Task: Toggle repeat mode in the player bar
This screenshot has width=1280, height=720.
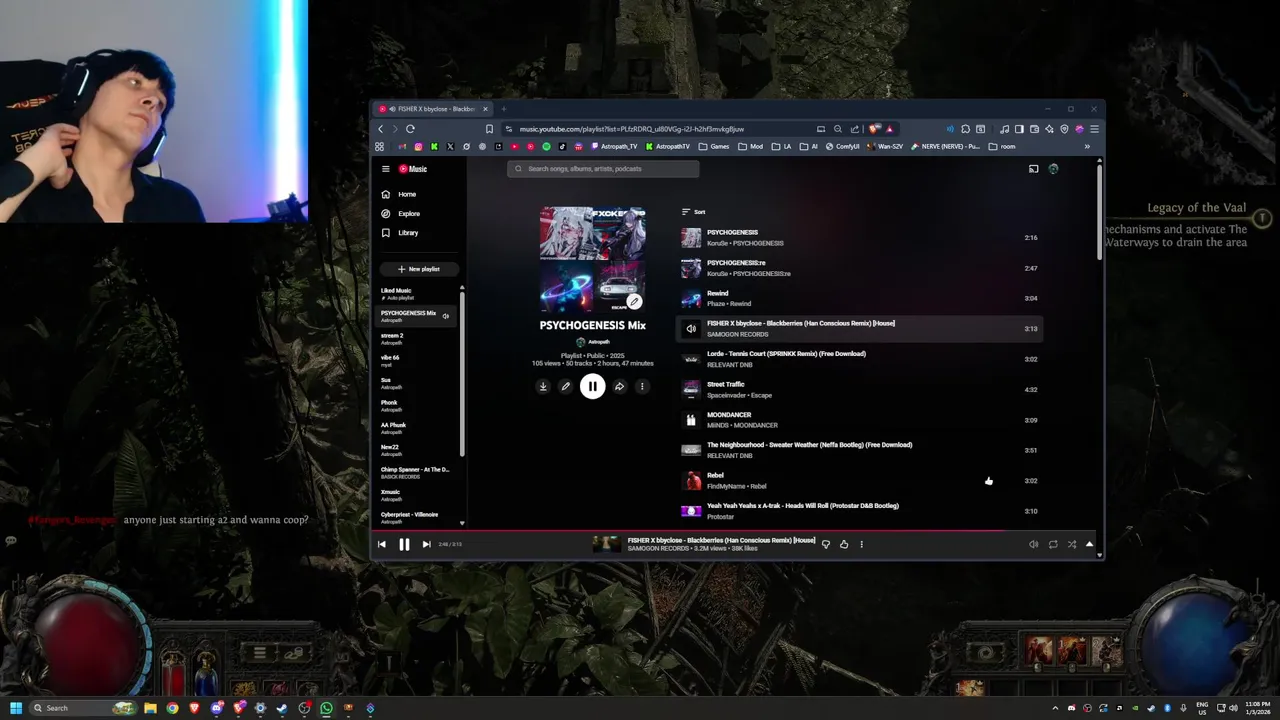Action: coord(1053,544)
